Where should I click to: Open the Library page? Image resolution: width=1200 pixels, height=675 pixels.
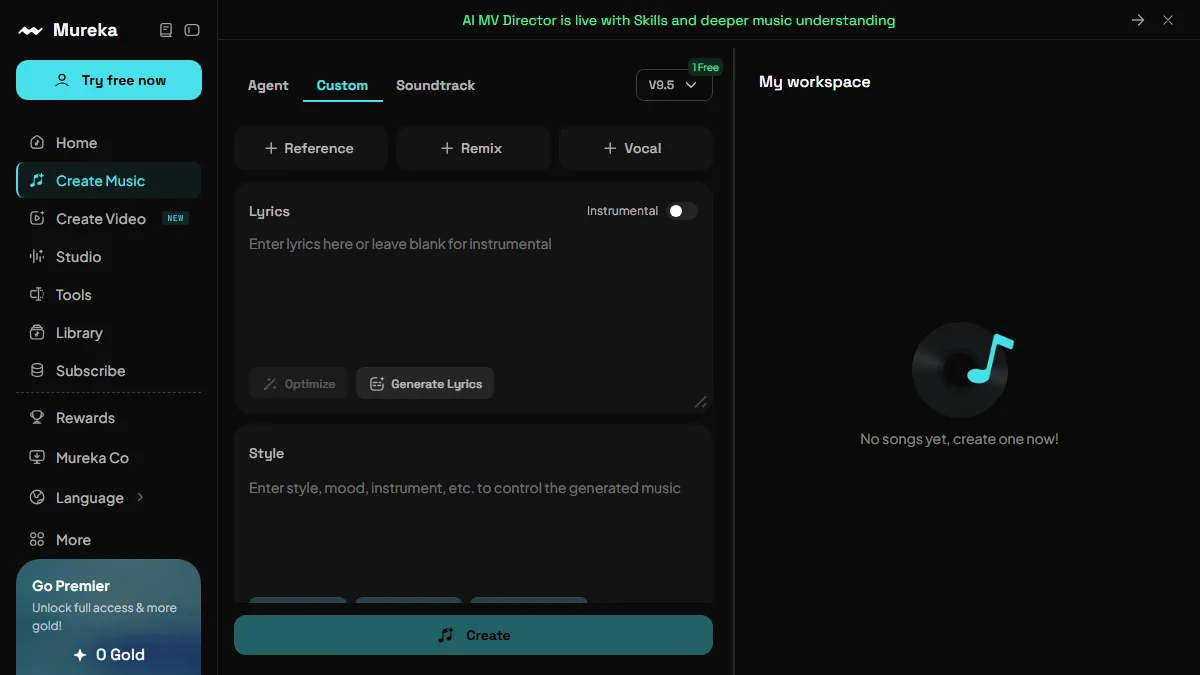(109, 333)
